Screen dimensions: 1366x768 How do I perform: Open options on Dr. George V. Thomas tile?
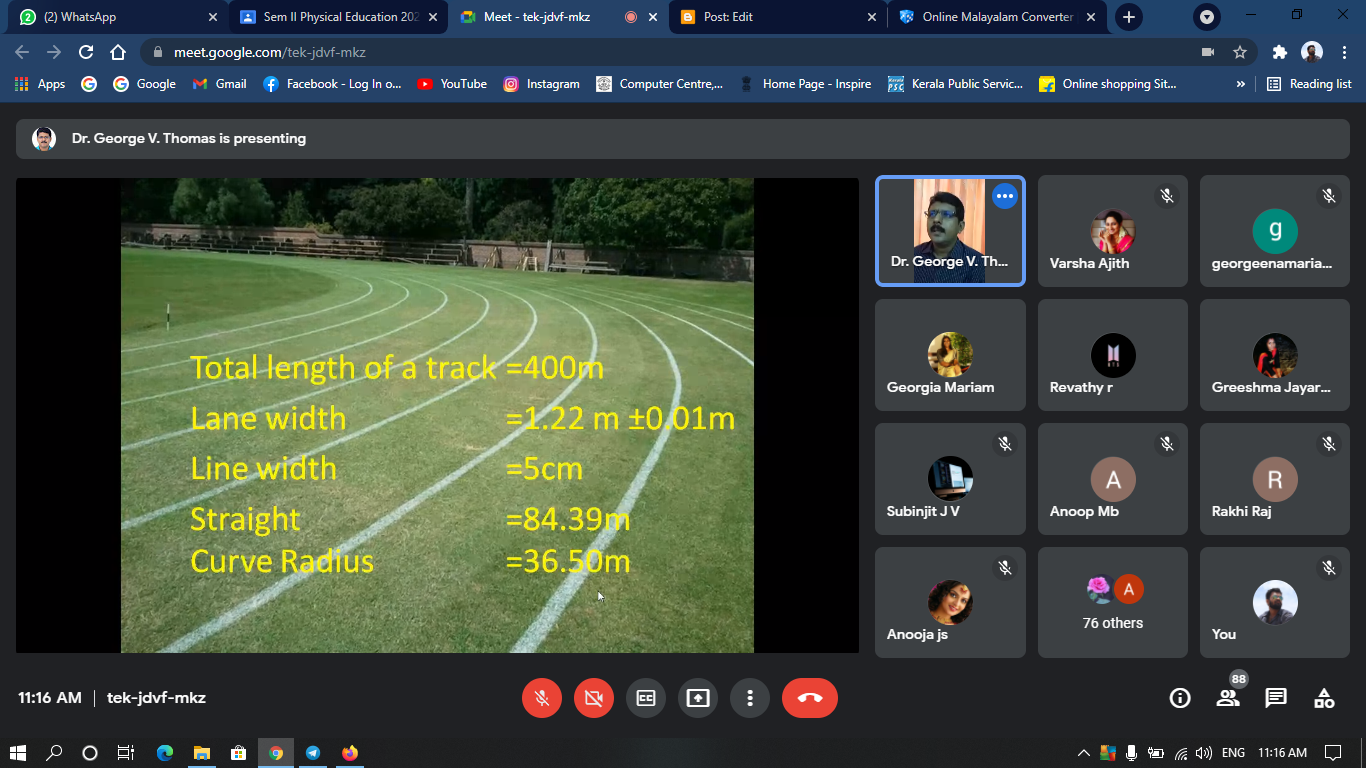pos(1005,196)
